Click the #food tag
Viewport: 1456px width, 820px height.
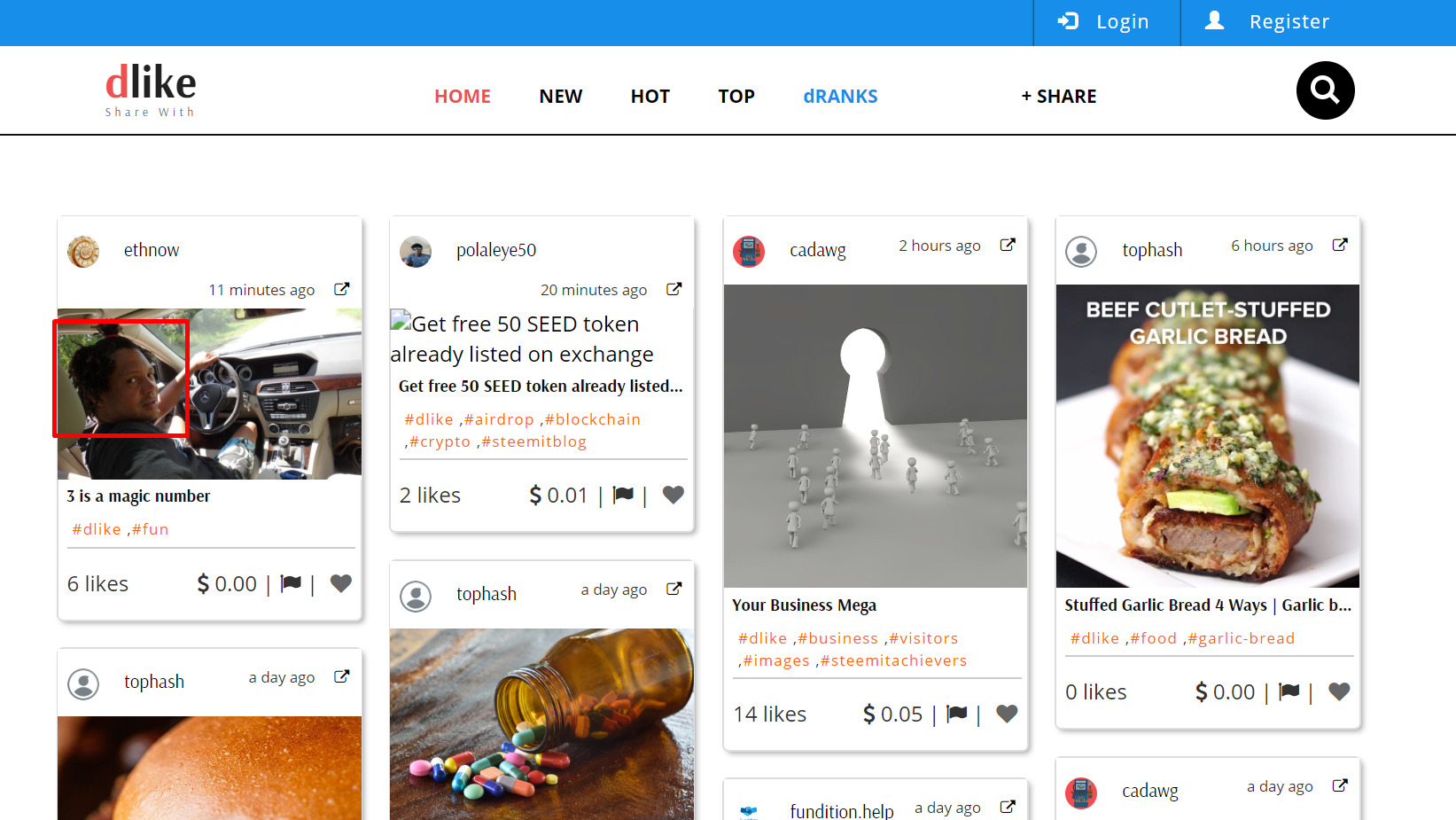click(x=1153, y=638)
